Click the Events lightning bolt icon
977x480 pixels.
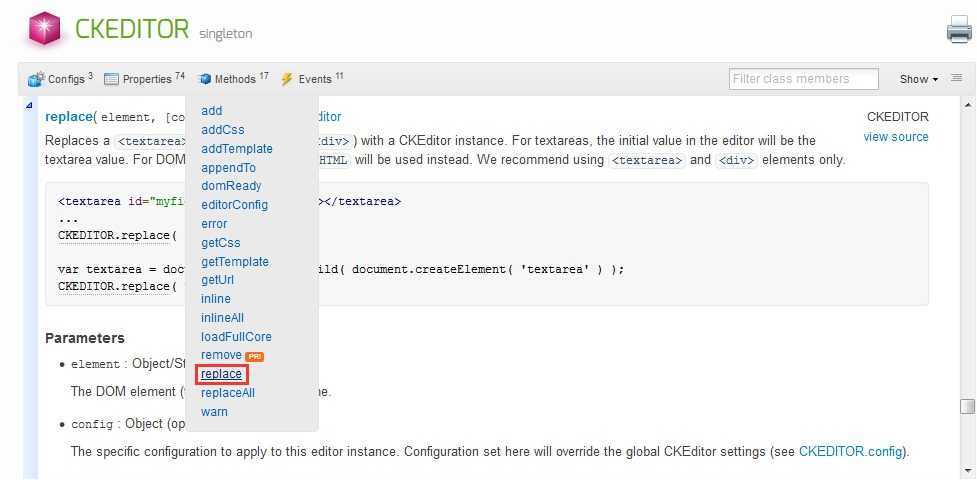287,79
